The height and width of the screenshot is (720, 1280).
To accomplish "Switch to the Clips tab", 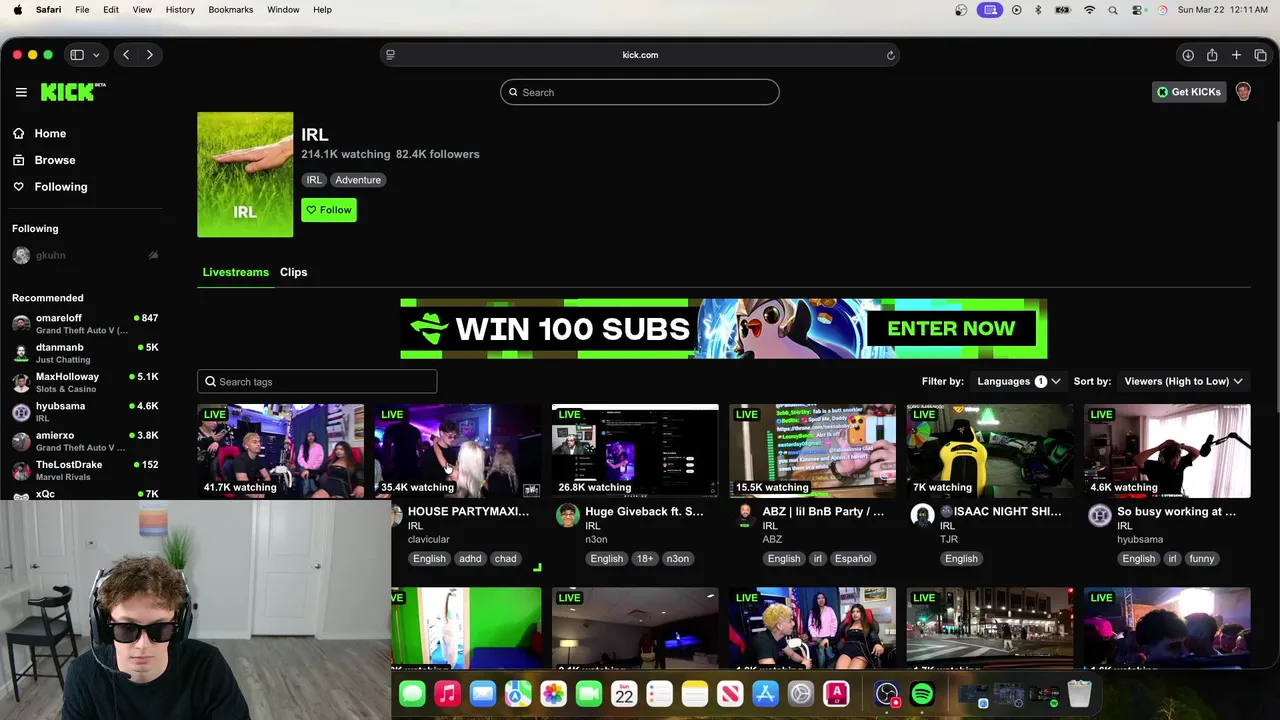I will [293, 272].
